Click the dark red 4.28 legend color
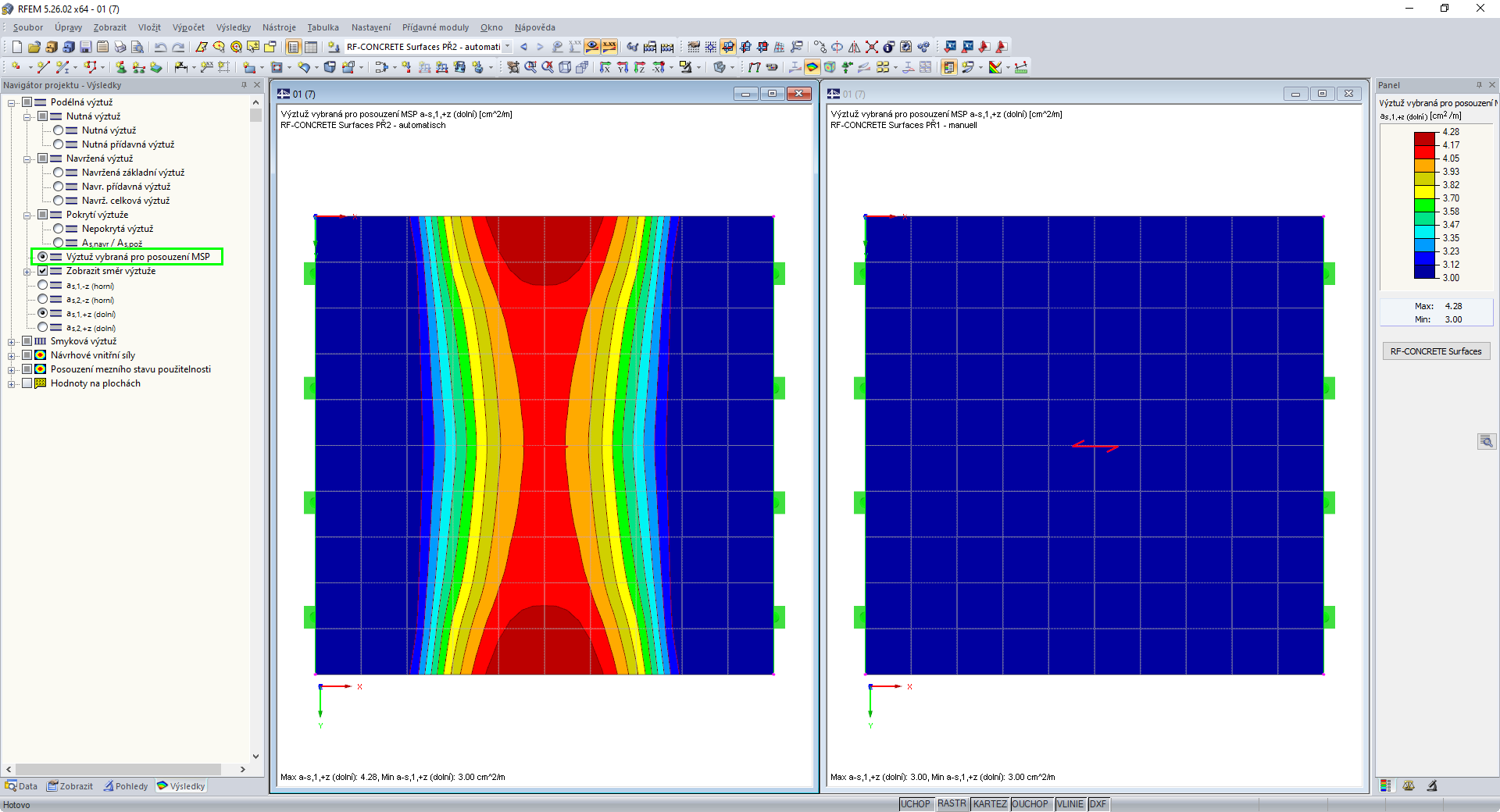 tap(1425, 138)
